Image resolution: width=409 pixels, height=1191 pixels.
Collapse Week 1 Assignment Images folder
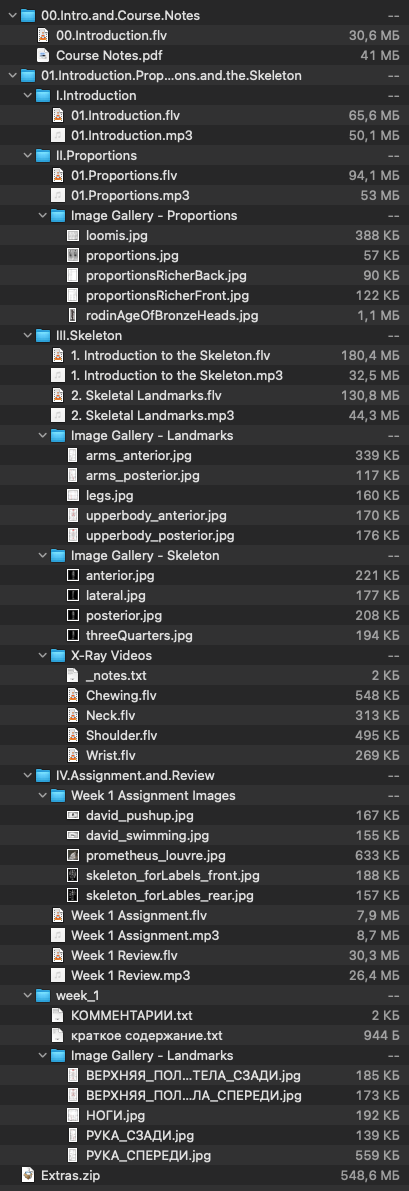pos(43,795)
